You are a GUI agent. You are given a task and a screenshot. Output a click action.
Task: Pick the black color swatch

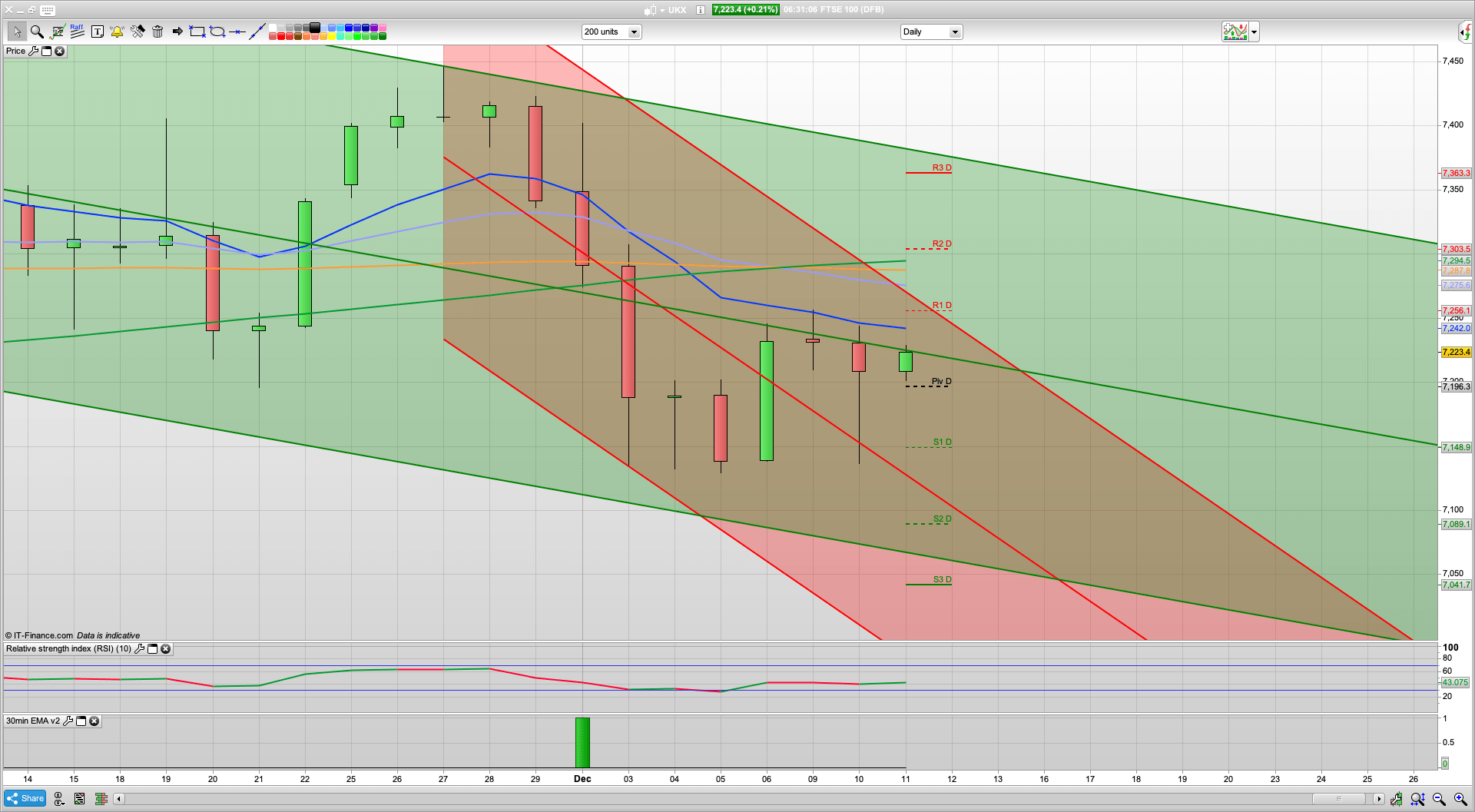click(x=315, y=28)
